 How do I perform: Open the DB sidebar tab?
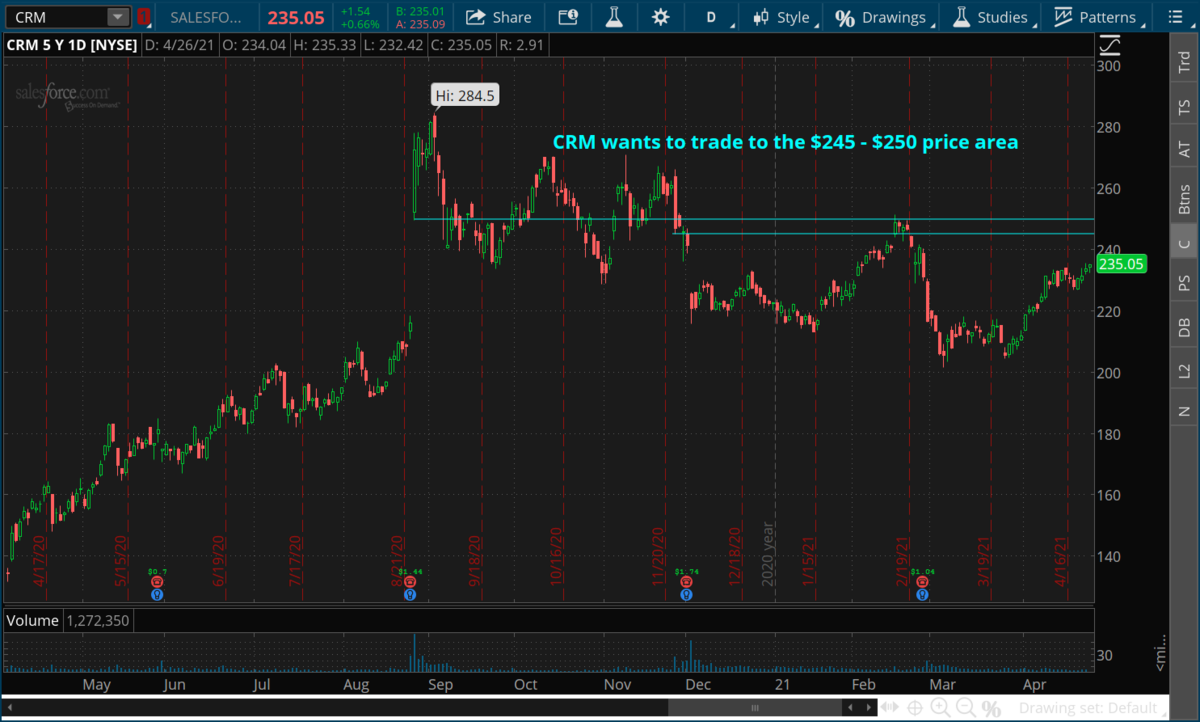tap(1185, 327)
